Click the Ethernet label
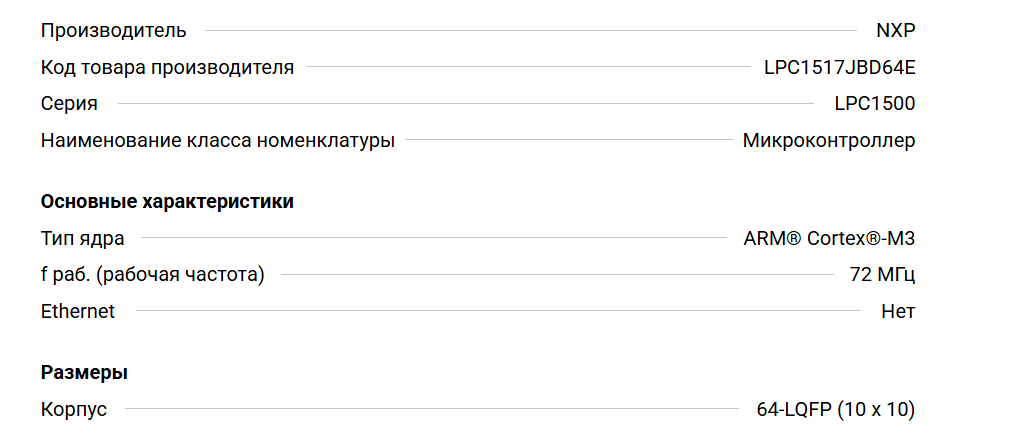 click(x=77, y=311)
